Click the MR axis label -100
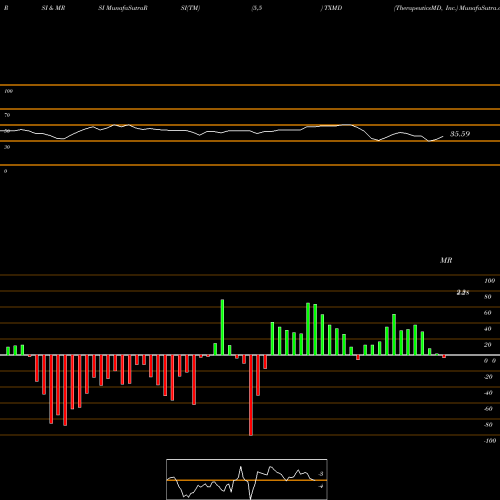This screenshot has width=500, height=500. click(x=489, y=441)
